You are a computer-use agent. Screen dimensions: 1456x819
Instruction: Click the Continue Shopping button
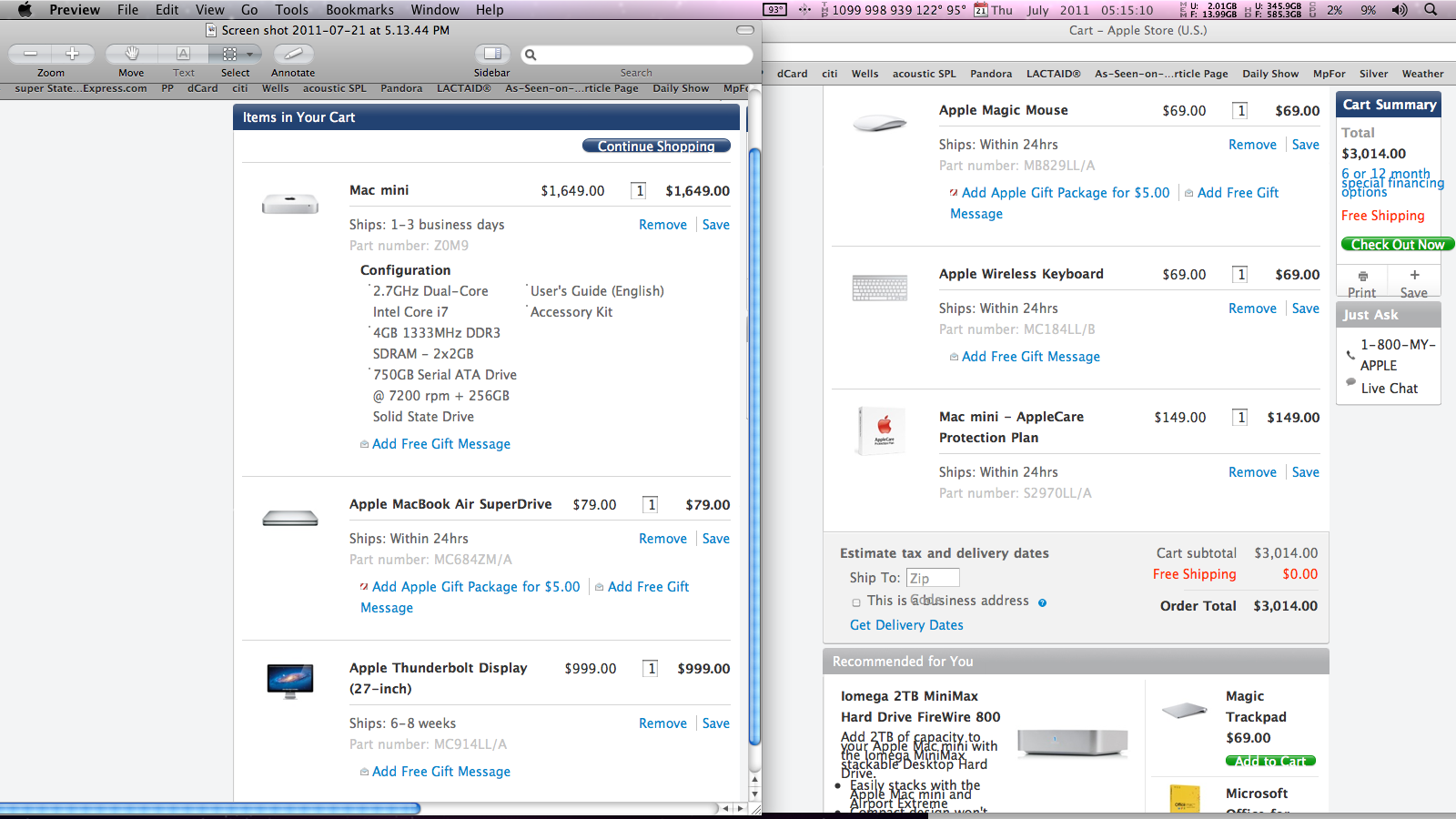click(x=656, y=146)
